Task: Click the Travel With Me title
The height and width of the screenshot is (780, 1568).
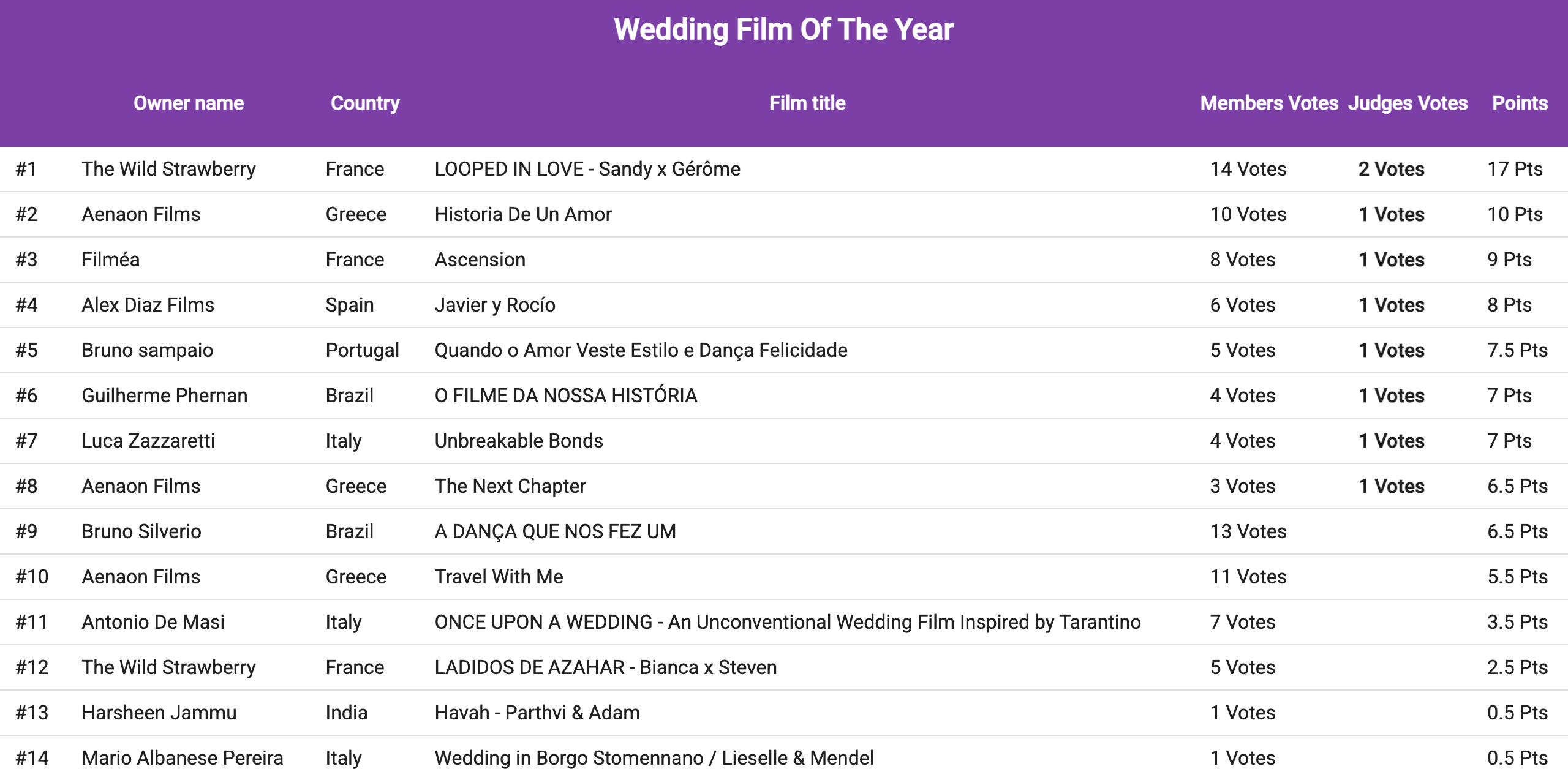Action: 499,577
